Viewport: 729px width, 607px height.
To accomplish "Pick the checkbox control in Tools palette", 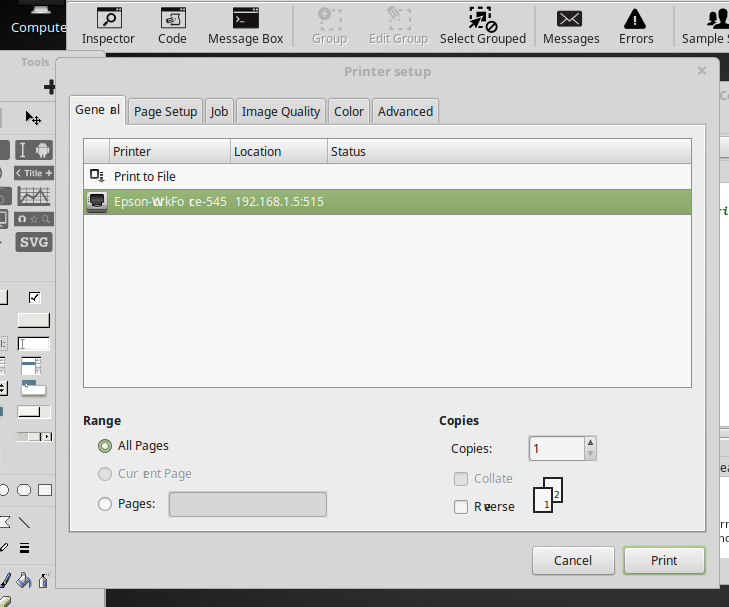I will (x=34, y=297).
